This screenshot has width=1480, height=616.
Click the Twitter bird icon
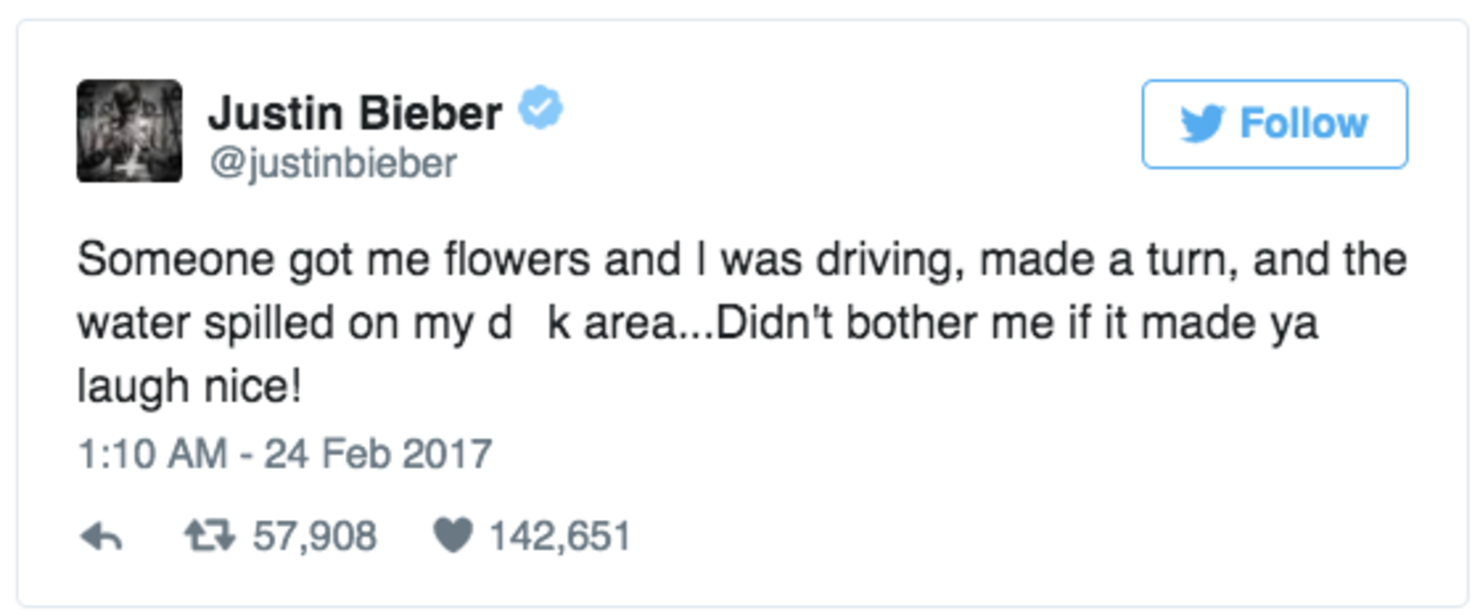pos(1202,124)
